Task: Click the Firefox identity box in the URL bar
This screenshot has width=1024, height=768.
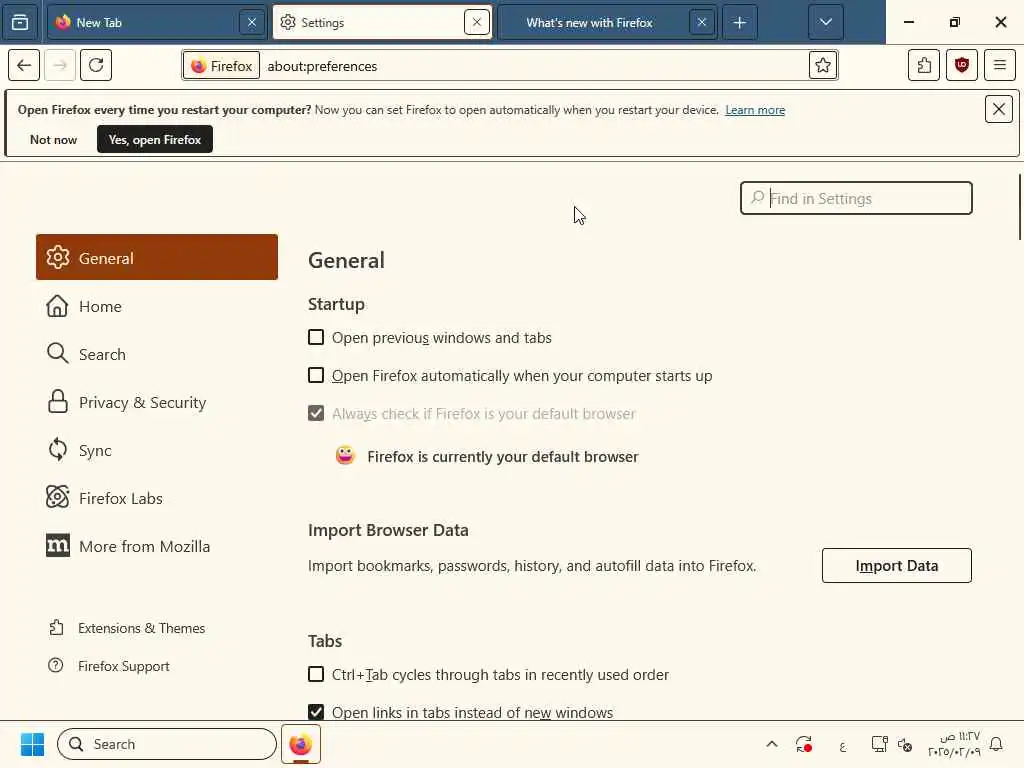Action: coord(221,66)
